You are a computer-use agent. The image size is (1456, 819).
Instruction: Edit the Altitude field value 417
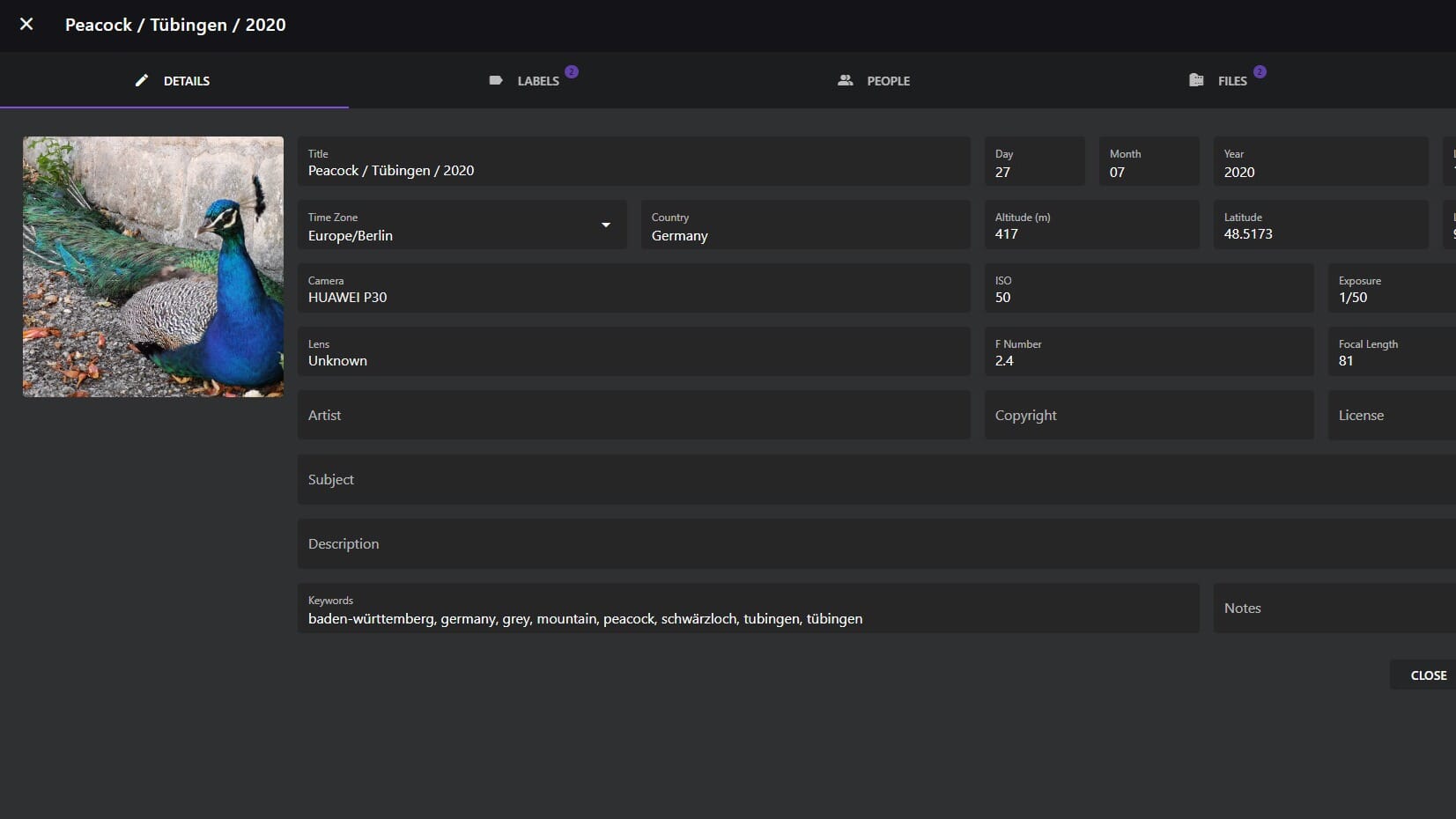pyautogui.click(x=1091, y=233)
